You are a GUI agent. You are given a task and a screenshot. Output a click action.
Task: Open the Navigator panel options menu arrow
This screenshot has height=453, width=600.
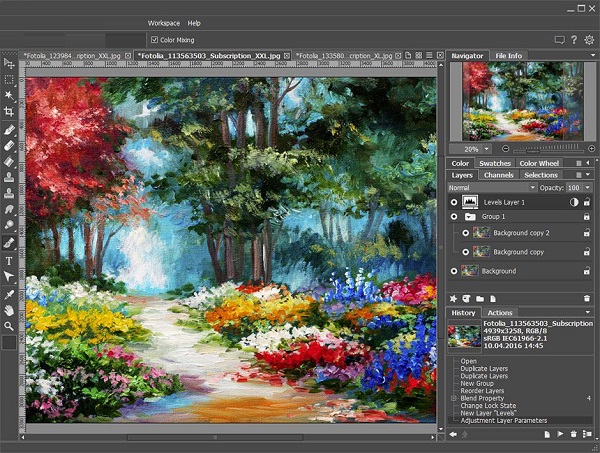point(593,55)
